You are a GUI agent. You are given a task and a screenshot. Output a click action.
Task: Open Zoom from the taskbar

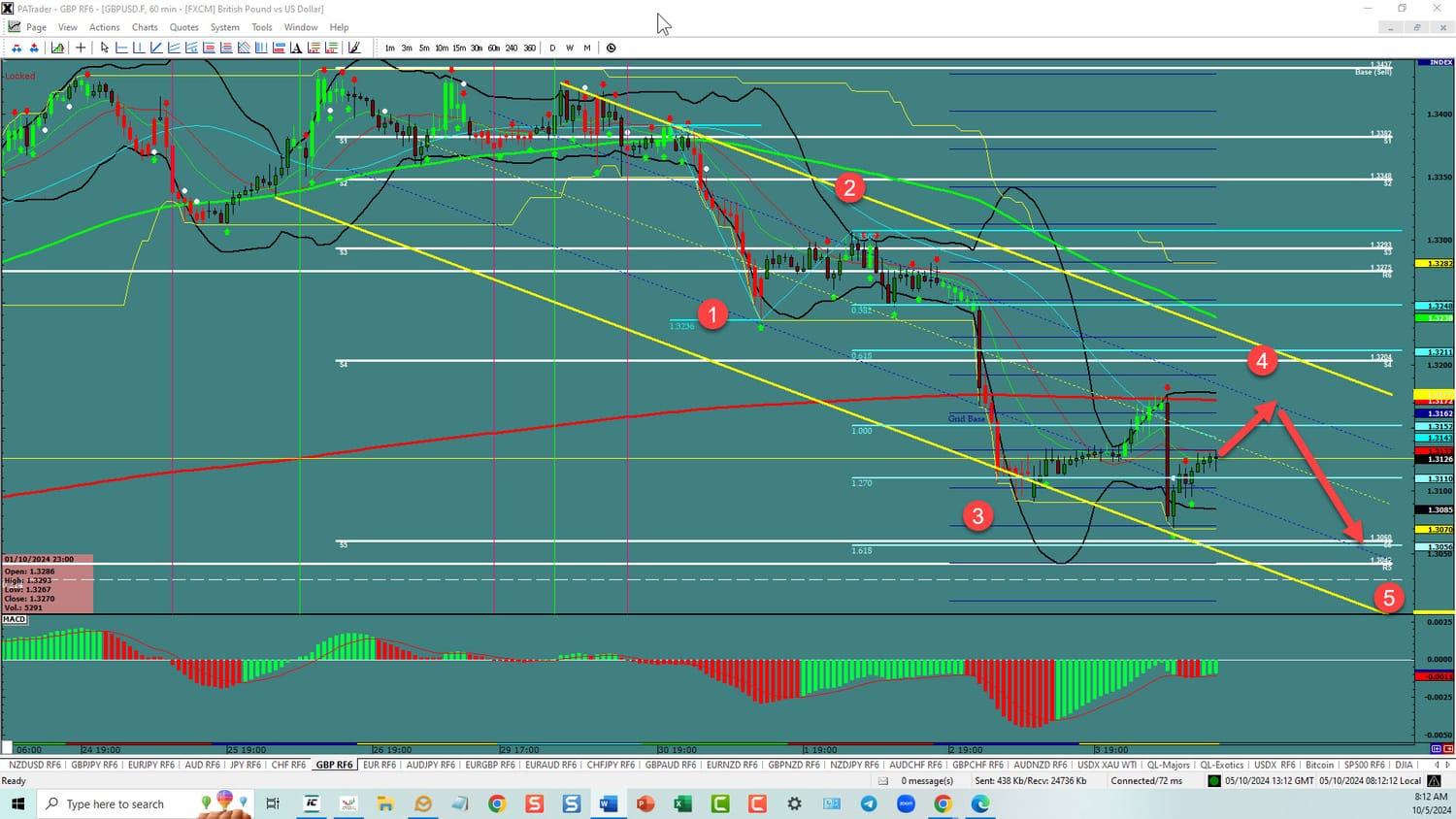(906, 803)
